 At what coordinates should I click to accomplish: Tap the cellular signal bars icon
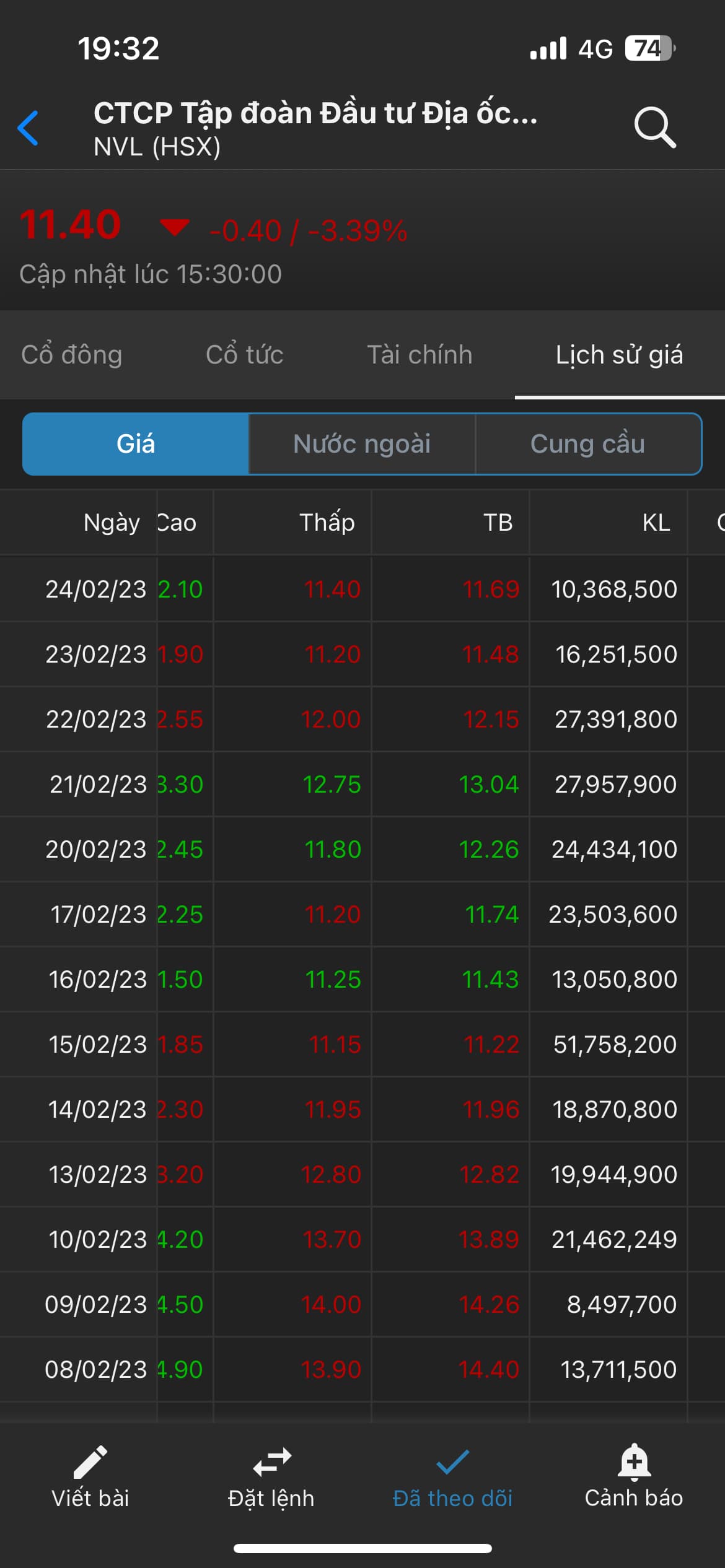[548, 48]
